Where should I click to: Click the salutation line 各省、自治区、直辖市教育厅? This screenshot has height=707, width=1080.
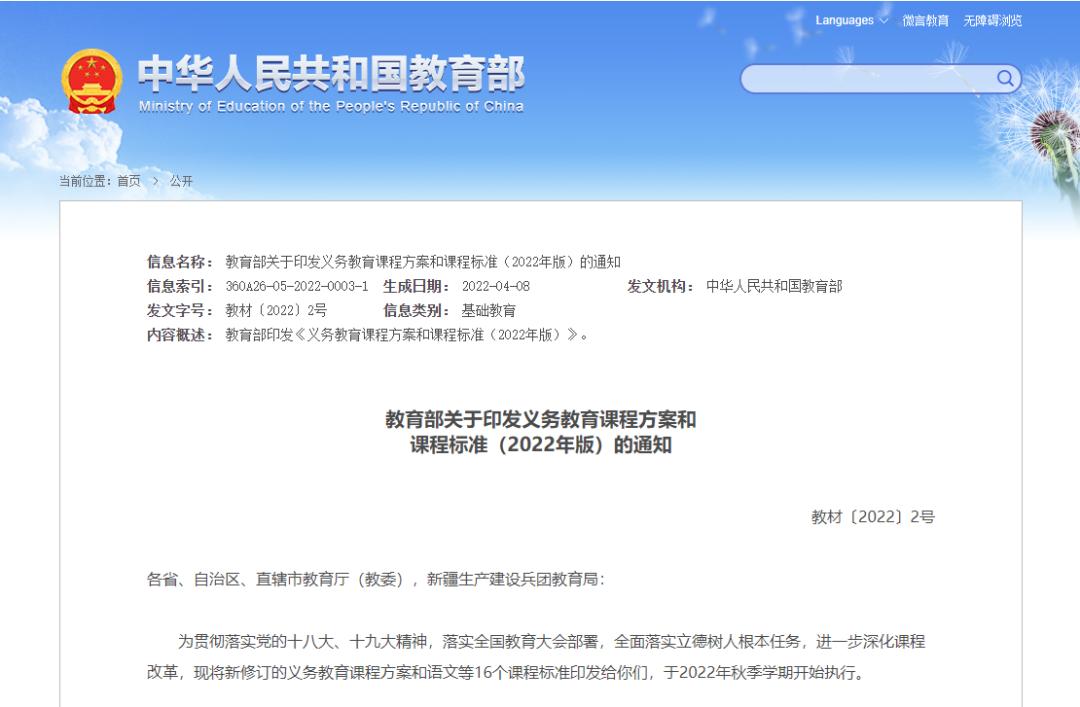(376, 580)
